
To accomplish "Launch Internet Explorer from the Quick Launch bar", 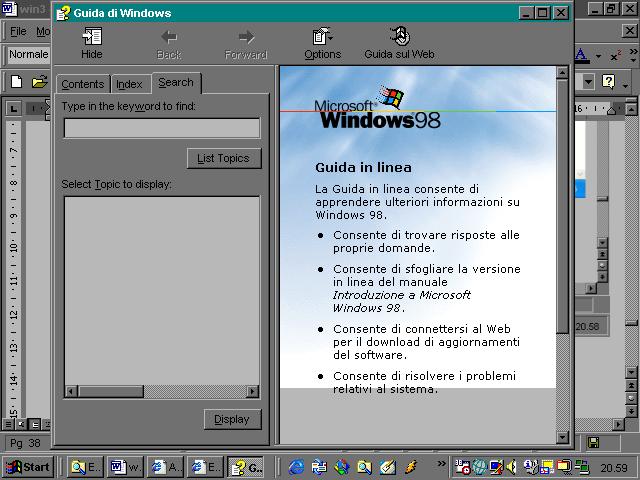I will click(x=297, y=467).
